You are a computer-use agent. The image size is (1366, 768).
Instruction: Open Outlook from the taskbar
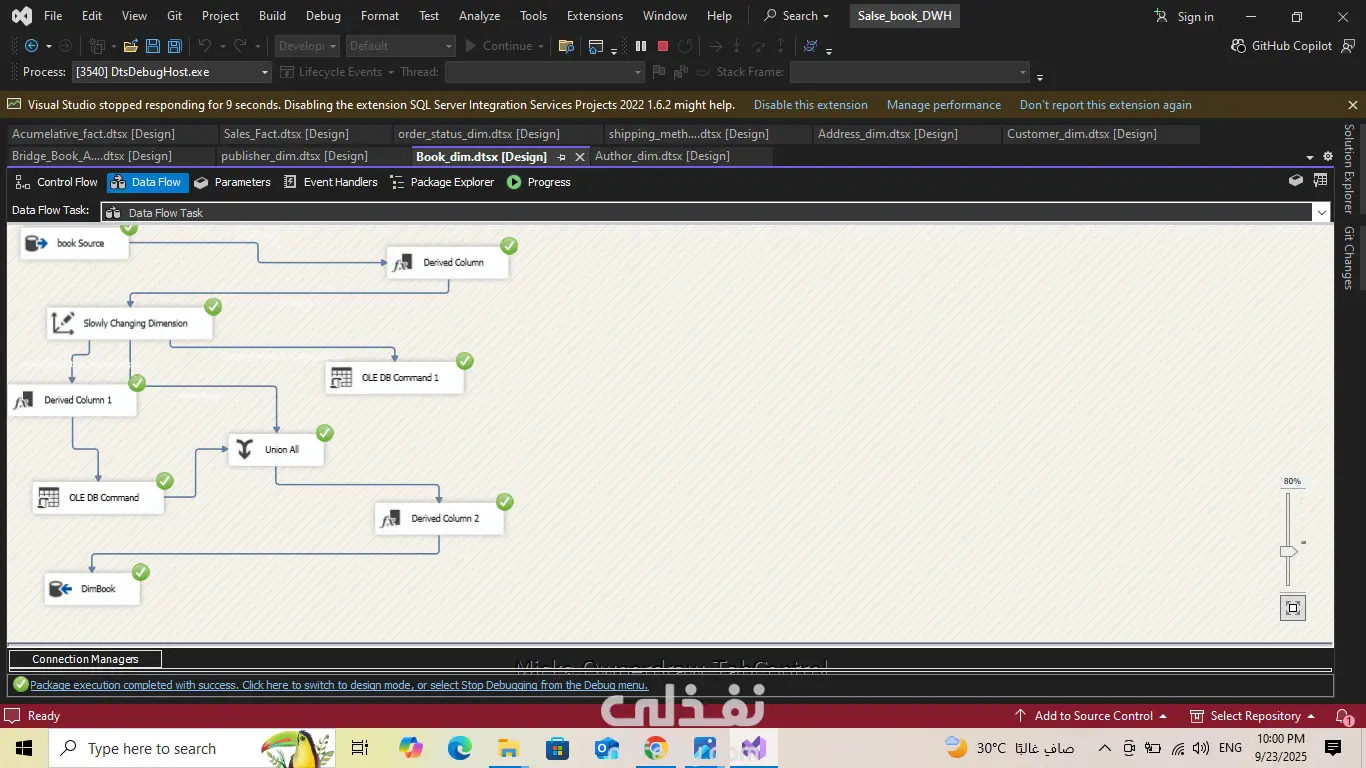click(607, 748)
